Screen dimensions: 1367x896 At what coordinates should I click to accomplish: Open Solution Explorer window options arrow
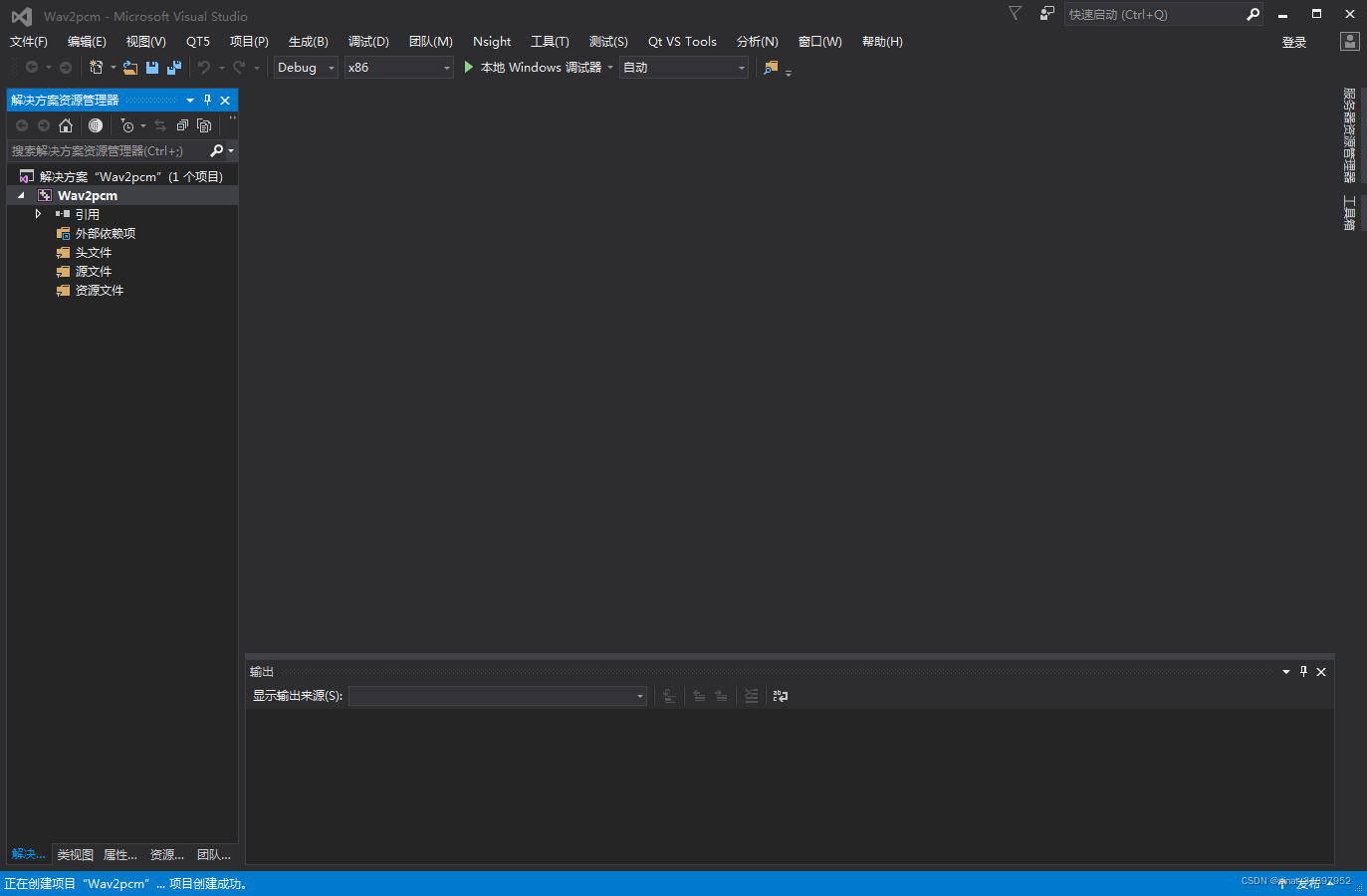point(189,101)
